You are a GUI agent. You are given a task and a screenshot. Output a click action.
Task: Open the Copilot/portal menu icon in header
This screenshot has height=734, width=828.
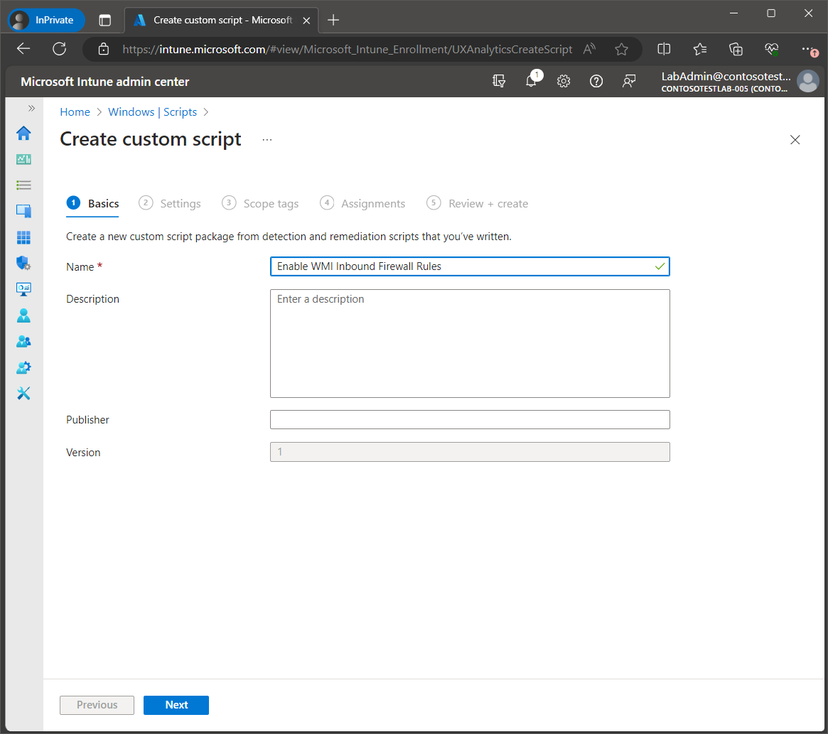[498, 81]
